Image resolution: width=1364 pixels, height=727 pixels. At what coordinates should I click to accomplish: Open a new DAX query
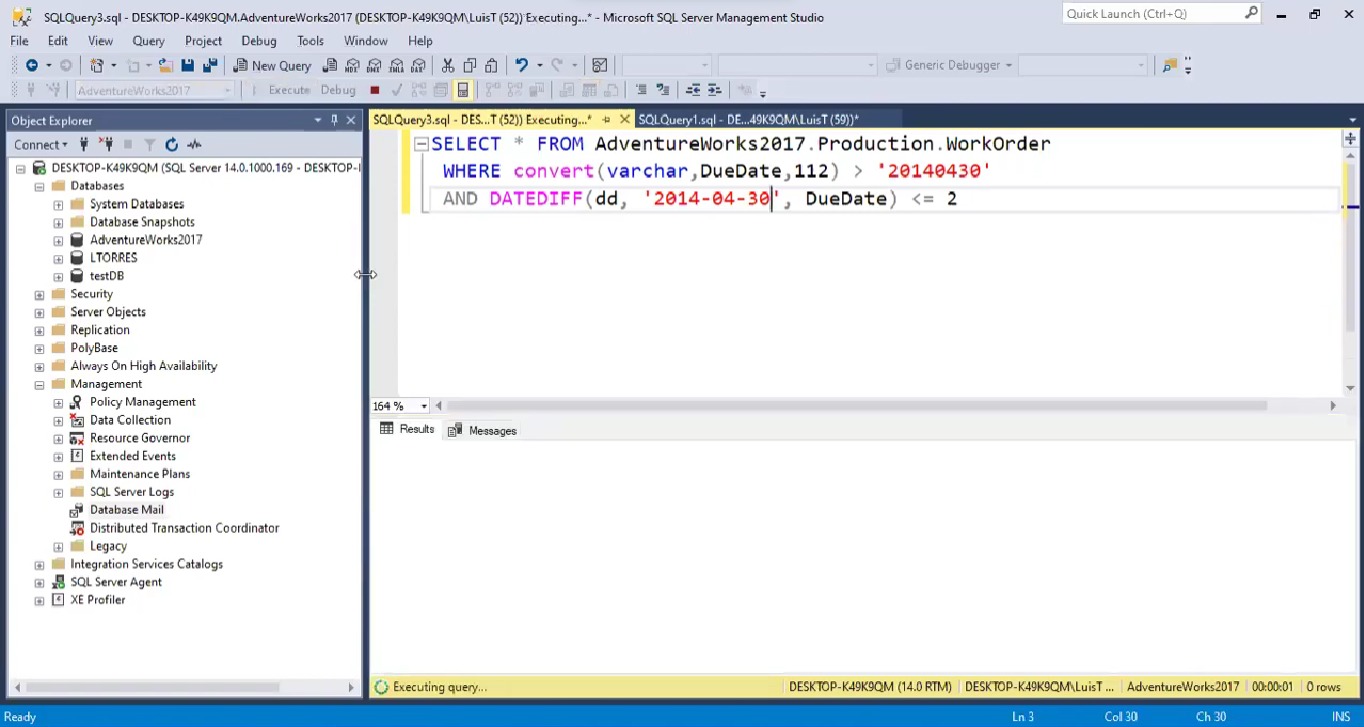tap(418, 65)
